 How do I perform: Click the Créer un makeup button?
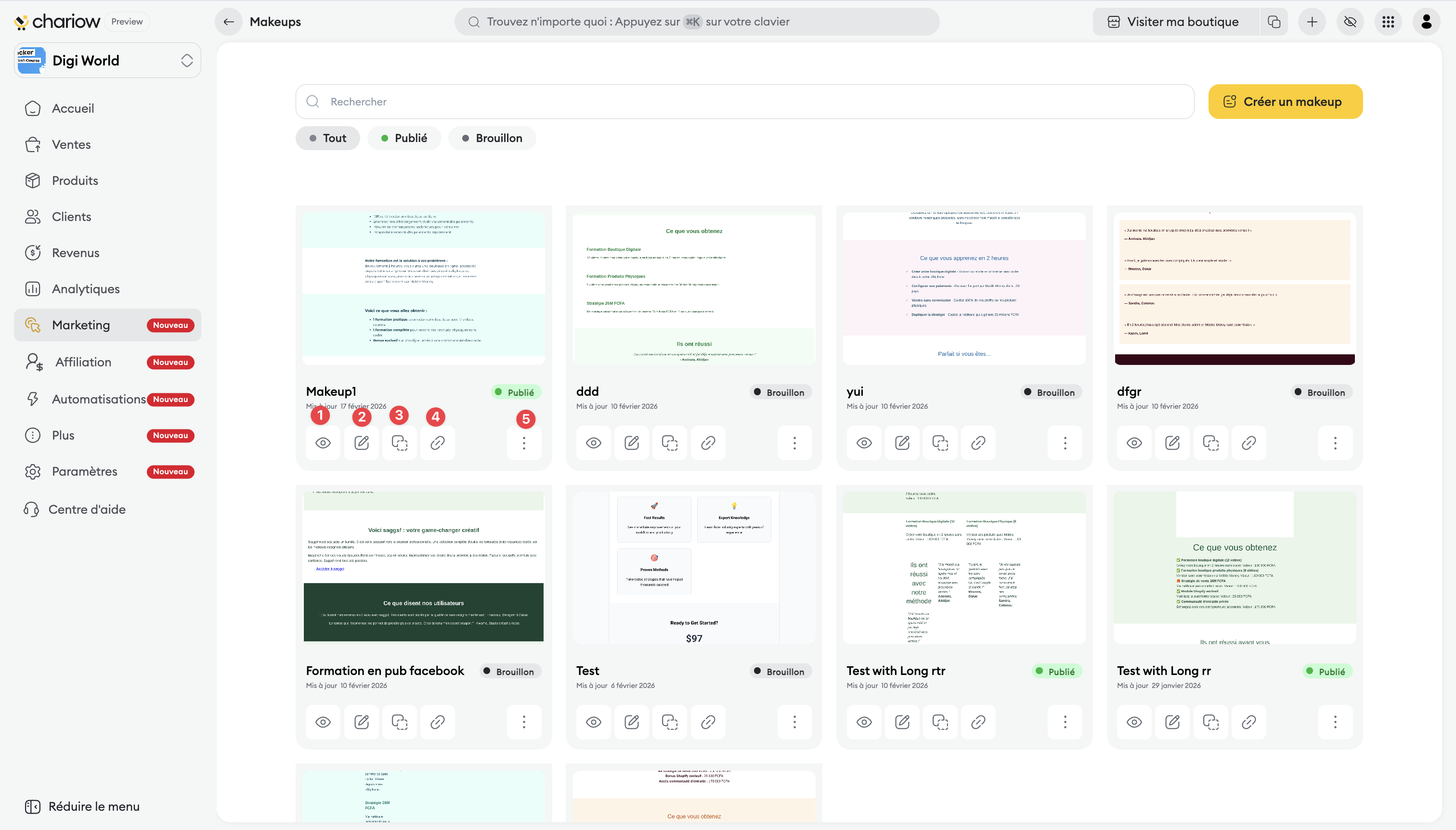(1285, 102)
